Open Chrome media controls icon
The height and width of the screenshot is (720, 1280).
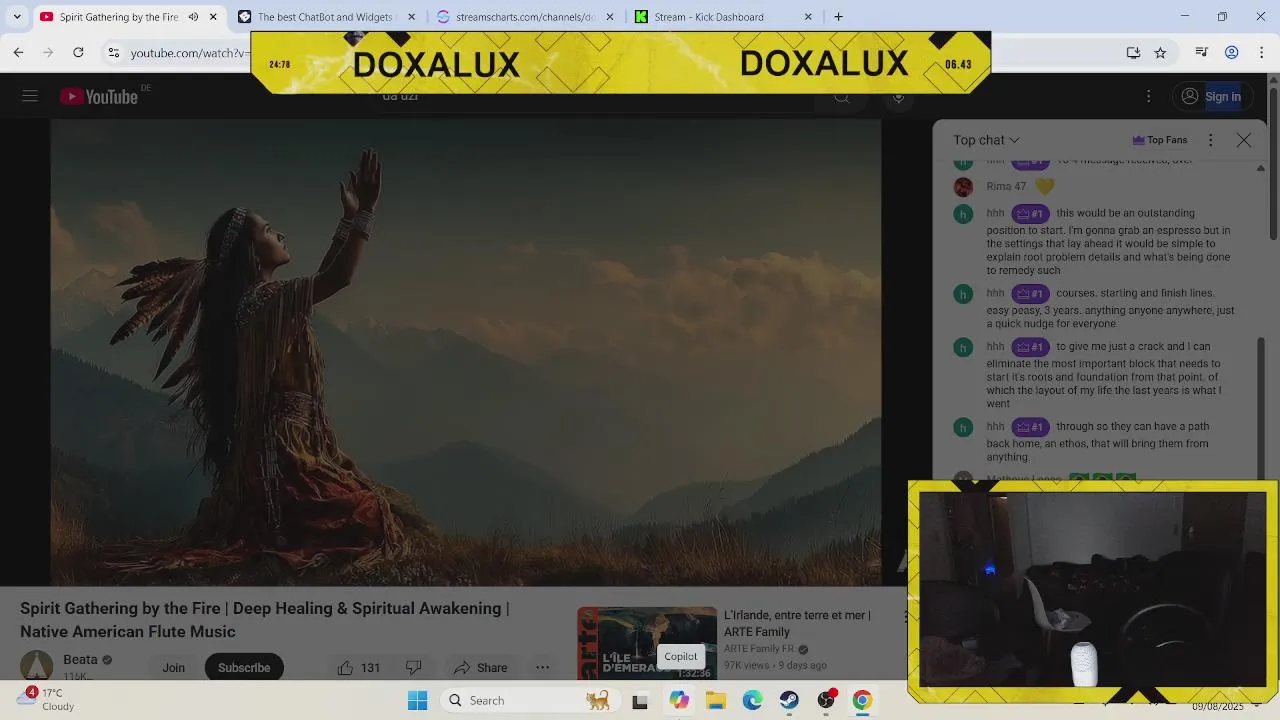(x=1202, y=52)
